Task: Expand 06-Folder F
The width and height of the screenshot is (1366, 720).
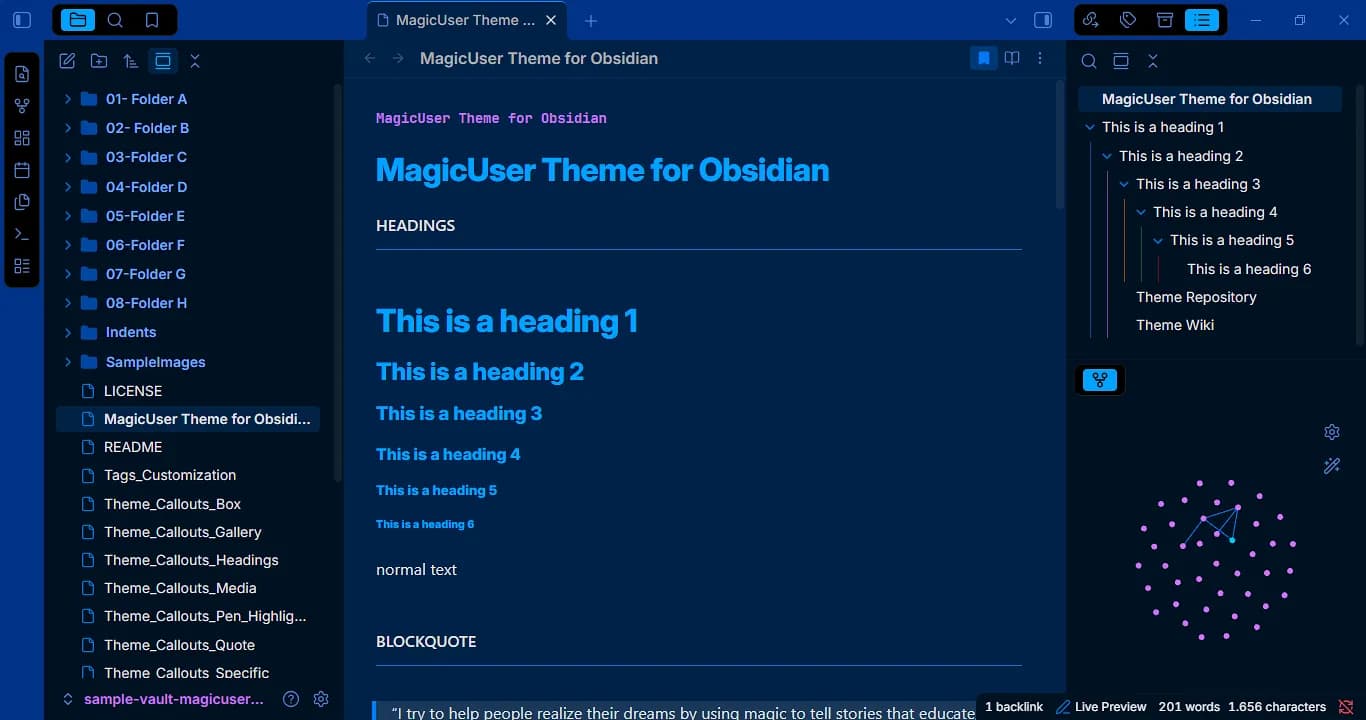Action: point(67,245)
